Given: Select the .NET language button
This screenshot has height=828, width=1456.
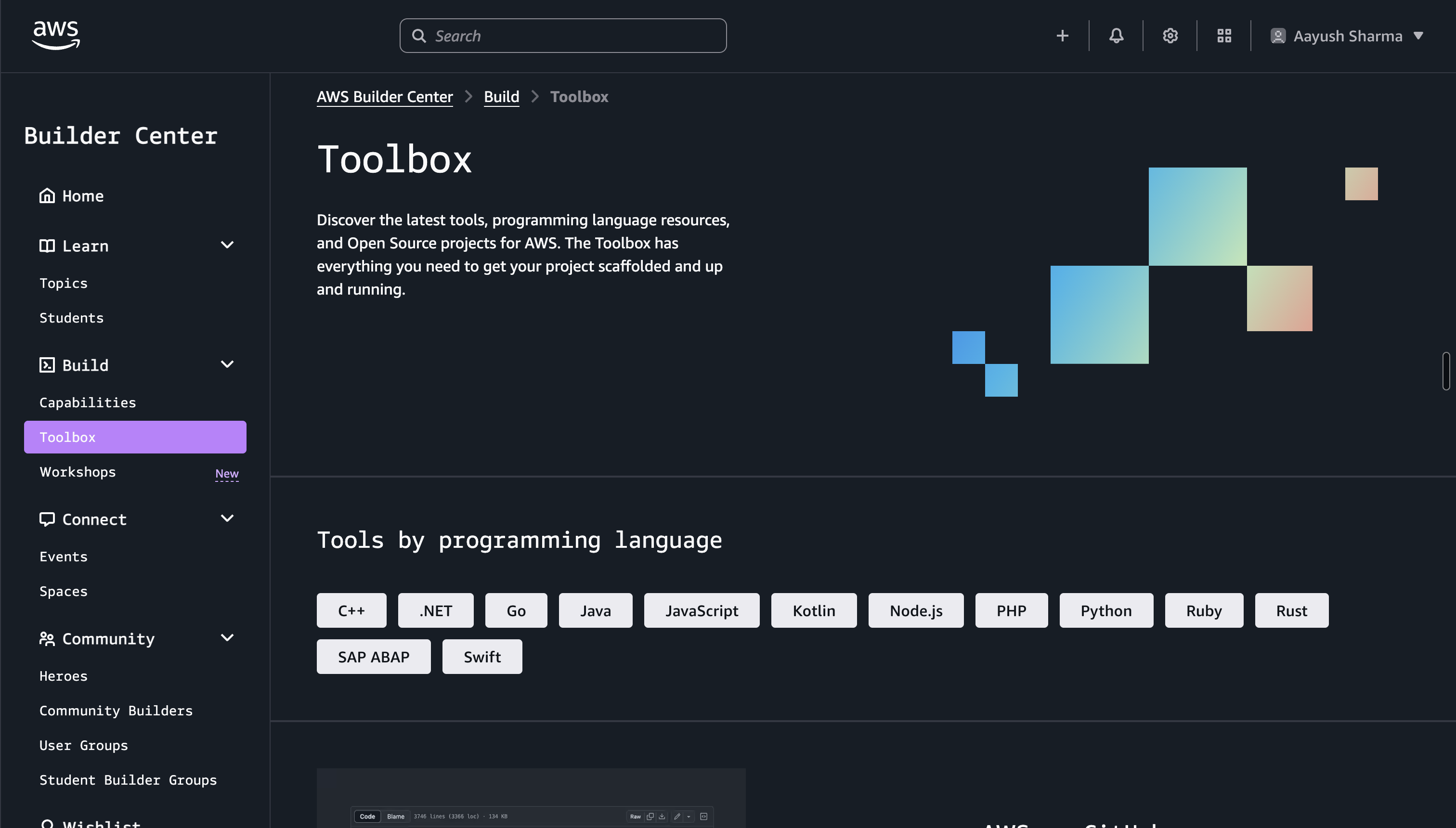Looking at the screenshot, I should [x=436, y=611].
